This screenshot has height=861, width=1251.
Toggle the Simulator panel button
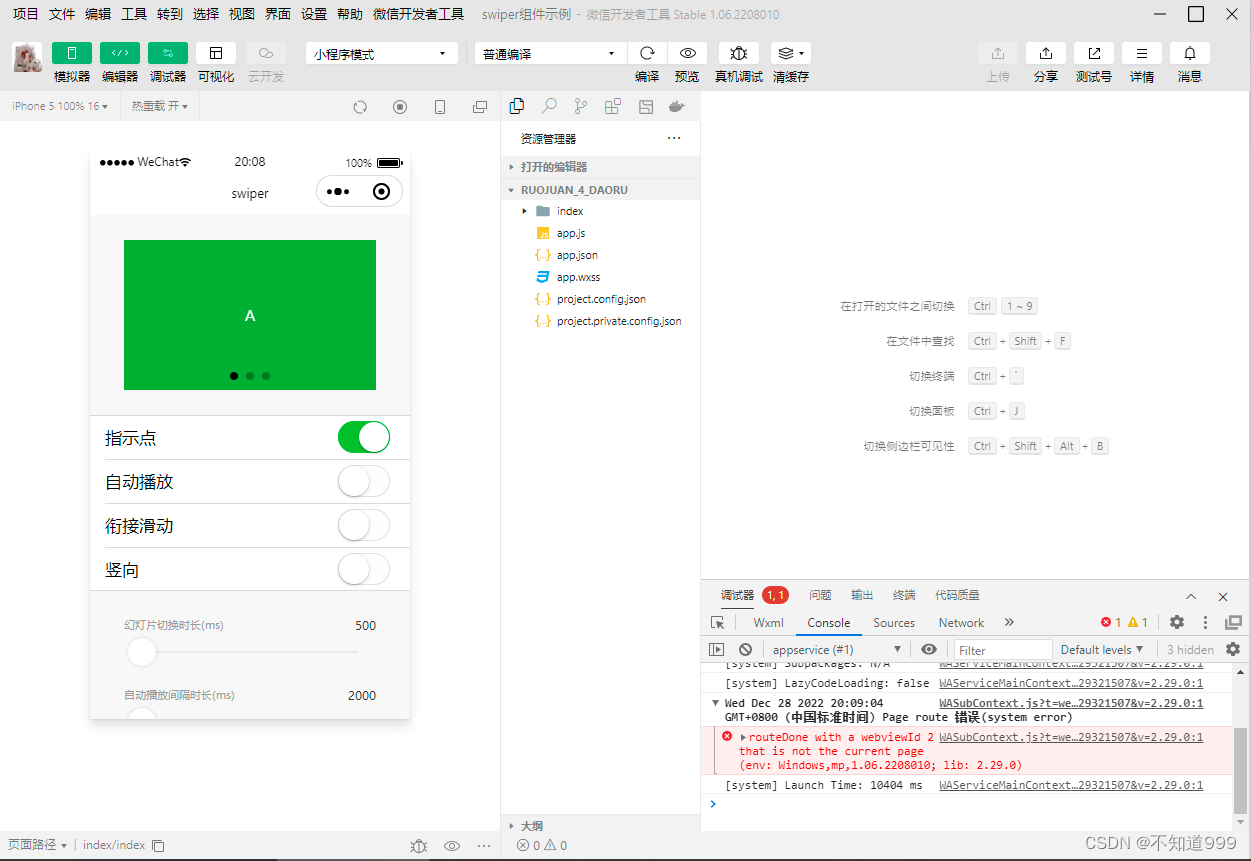pos(72,53)
